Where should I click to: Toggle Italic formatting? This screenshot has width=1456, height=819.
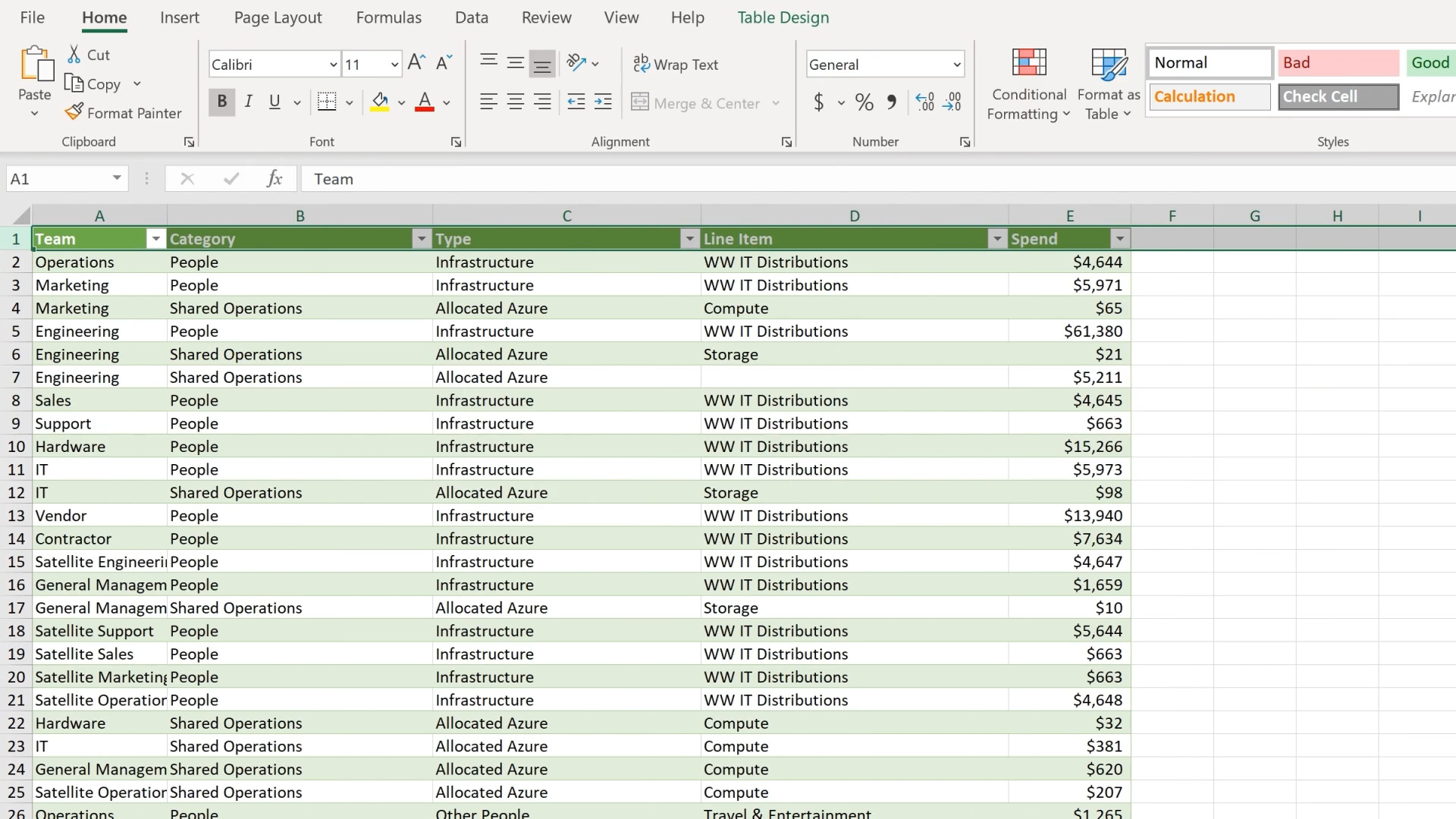(248, 102)
